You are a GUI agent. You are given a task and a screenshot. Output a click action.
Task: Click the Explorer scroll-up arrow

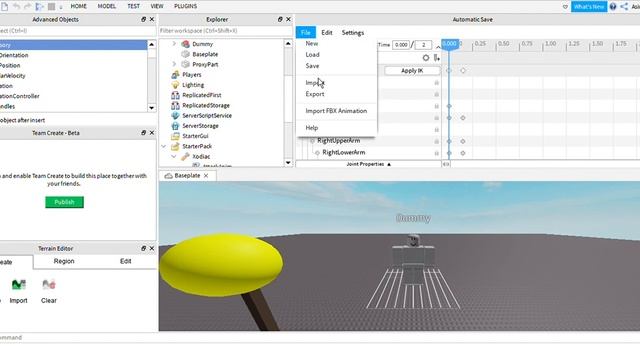(288, 43)
